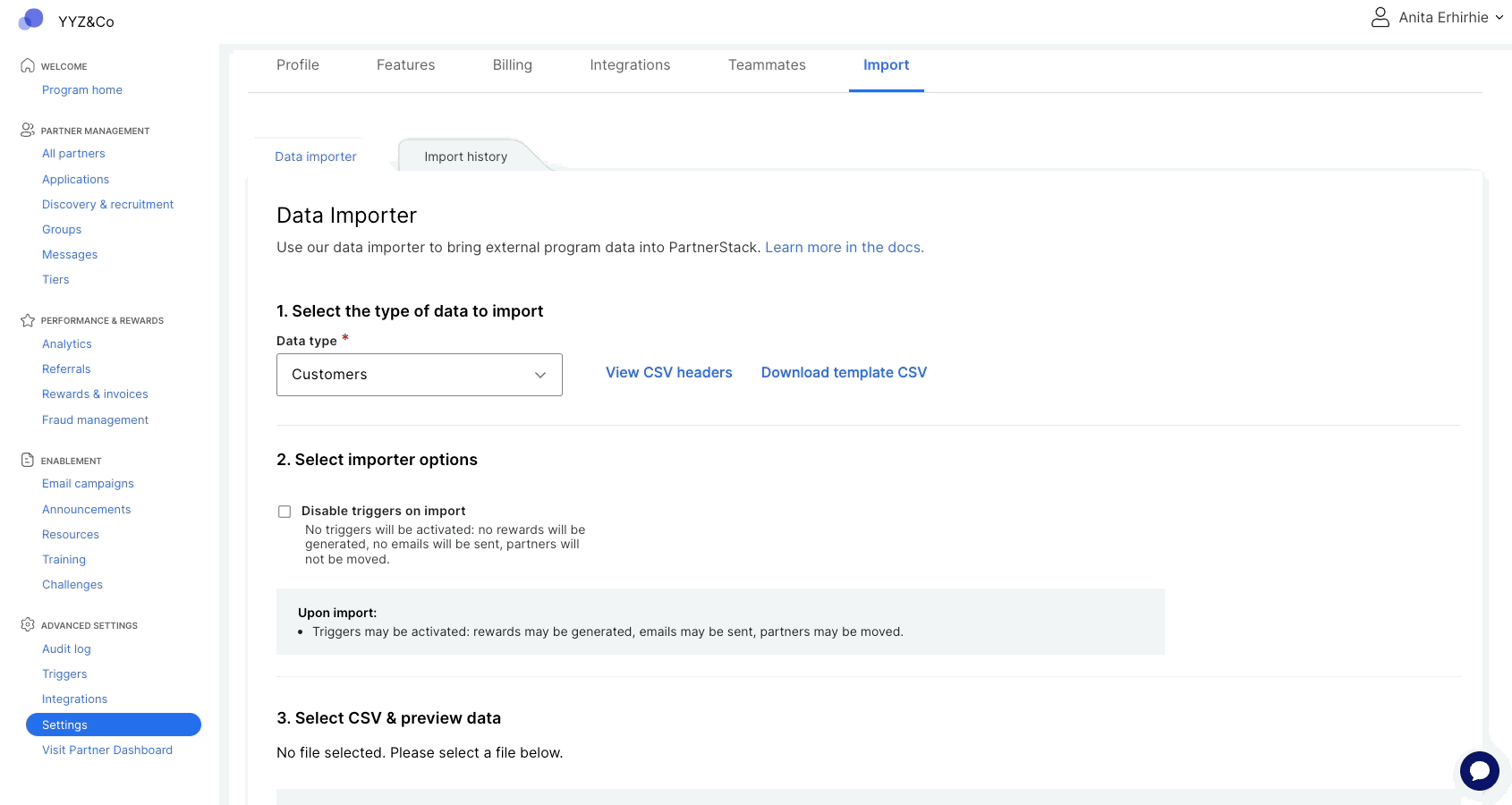Screen dimensions: 1512x805
Task: Open Messages in sidebar
Action: 70,255
